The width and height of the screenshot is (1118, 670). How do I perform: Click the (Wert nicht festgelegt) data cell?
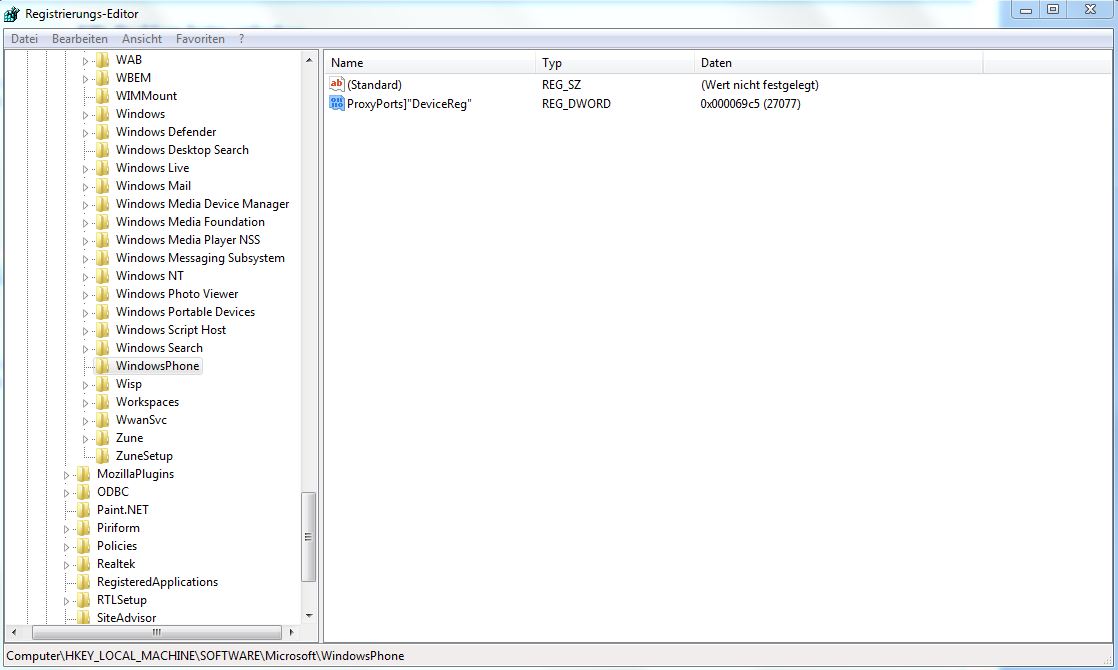tap(759, 85)
